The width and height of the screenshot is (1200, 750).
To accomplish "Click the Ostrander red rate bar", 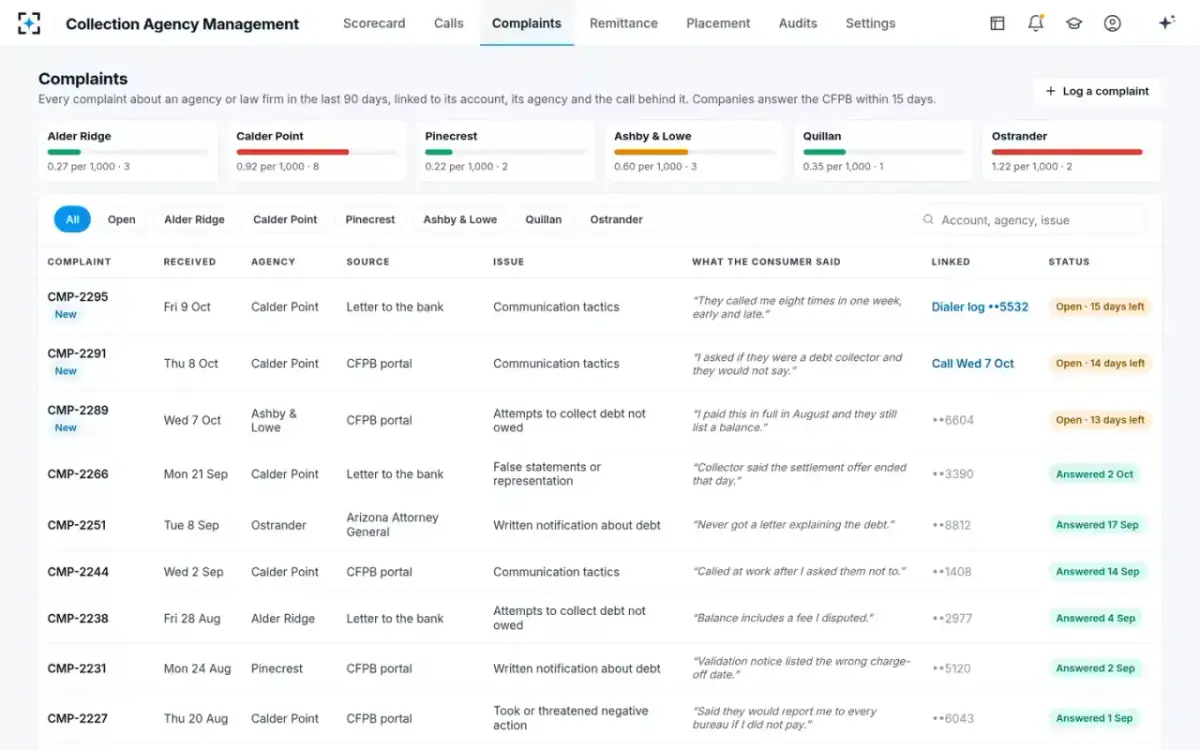I will [x=1067, y=152].
